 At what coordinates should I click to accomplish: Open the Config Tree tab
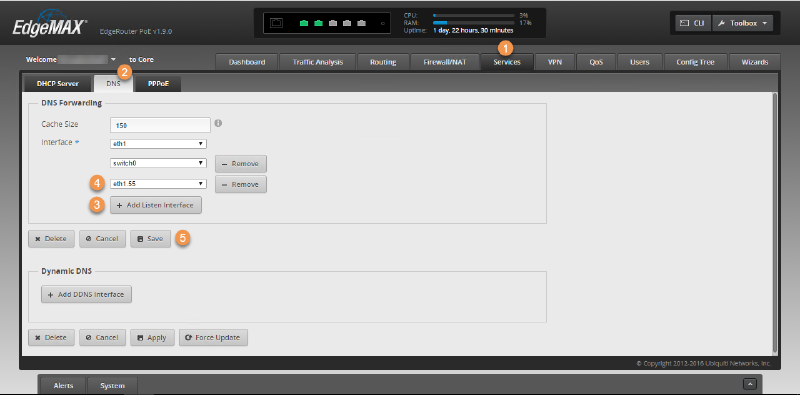[x=695, y=62]
